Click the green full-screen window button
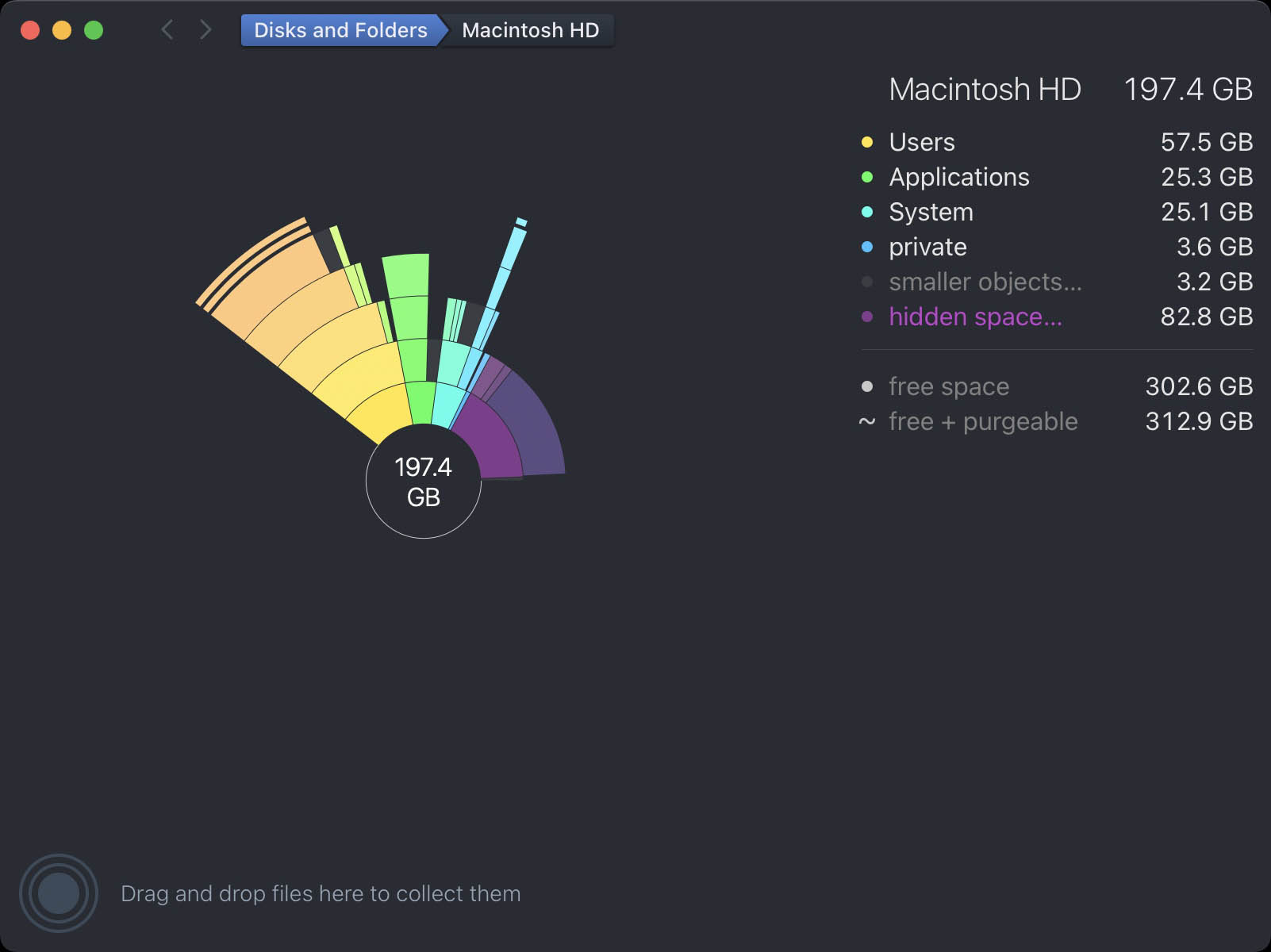Viewport: 1271px width, 952px height. pyautogui.click(x=94, y=30)
